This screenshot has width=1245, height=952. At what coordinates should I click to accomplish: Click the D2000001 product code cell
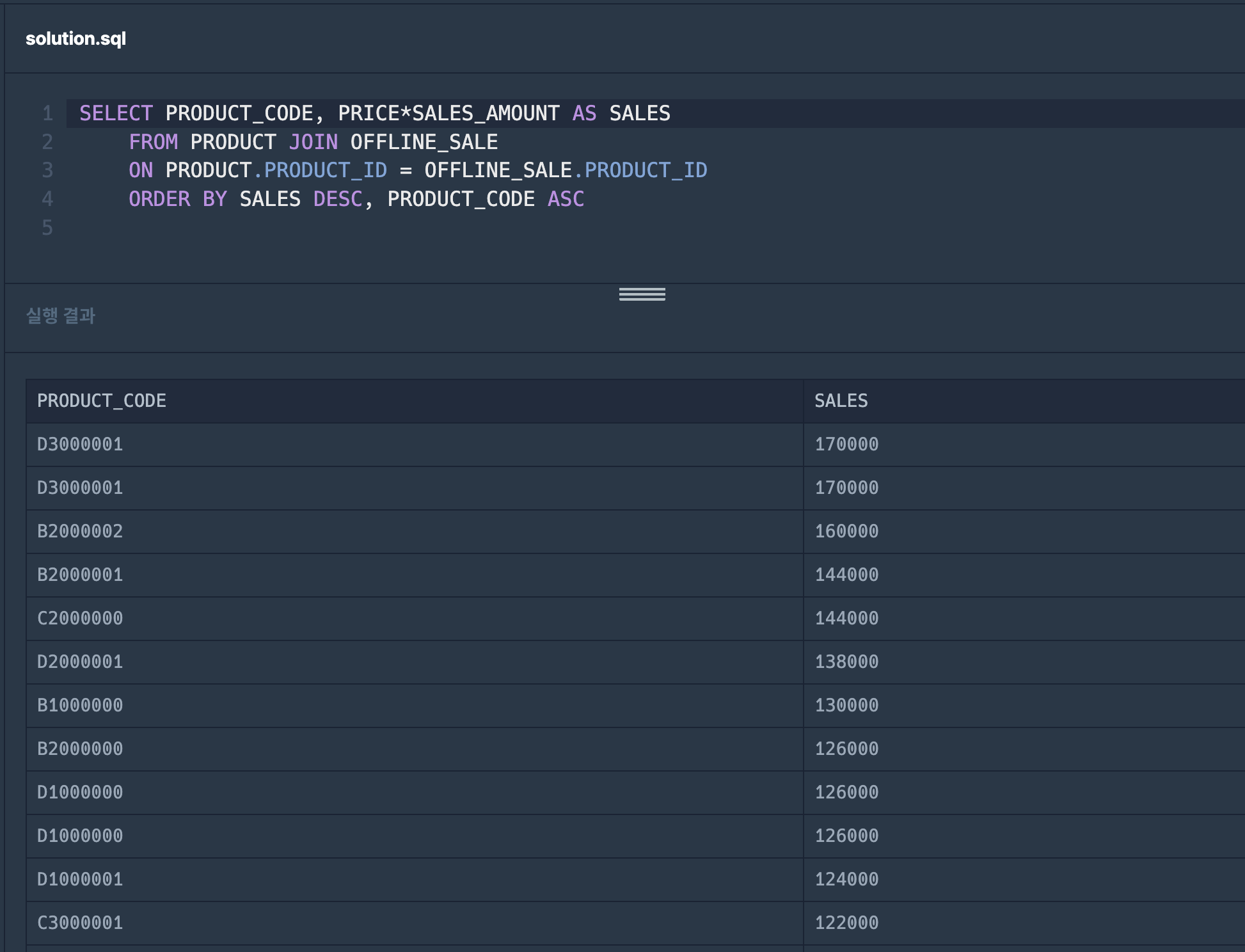tap(80, 662)
